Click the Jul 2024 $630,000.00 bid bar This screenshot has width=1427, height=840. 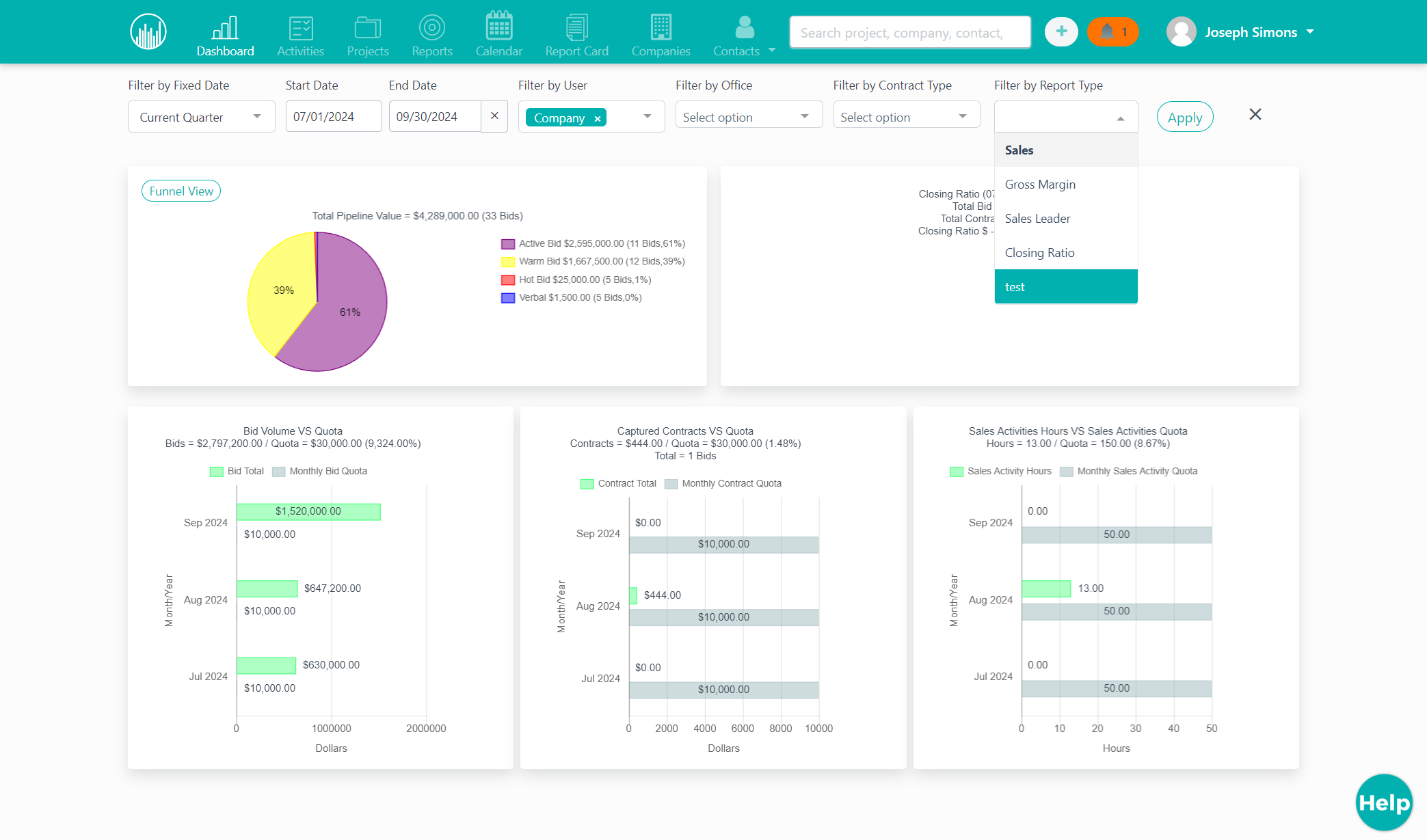(x=266, y=665)
